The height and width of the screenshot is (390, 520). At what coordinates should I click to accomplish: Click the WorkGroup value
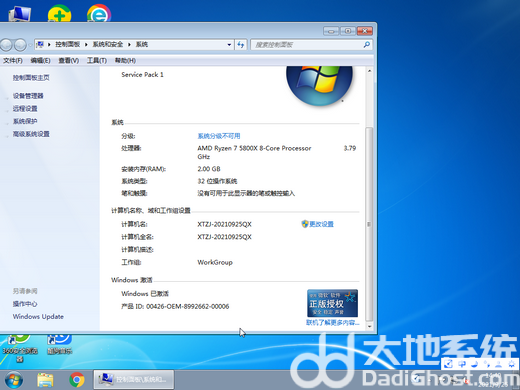[x=215, y=262]
